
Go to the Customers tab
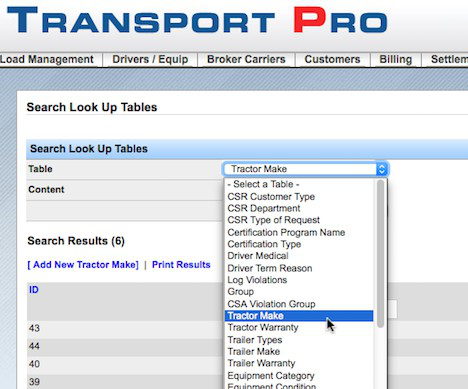pyautogui.click(x=332, y=59)
